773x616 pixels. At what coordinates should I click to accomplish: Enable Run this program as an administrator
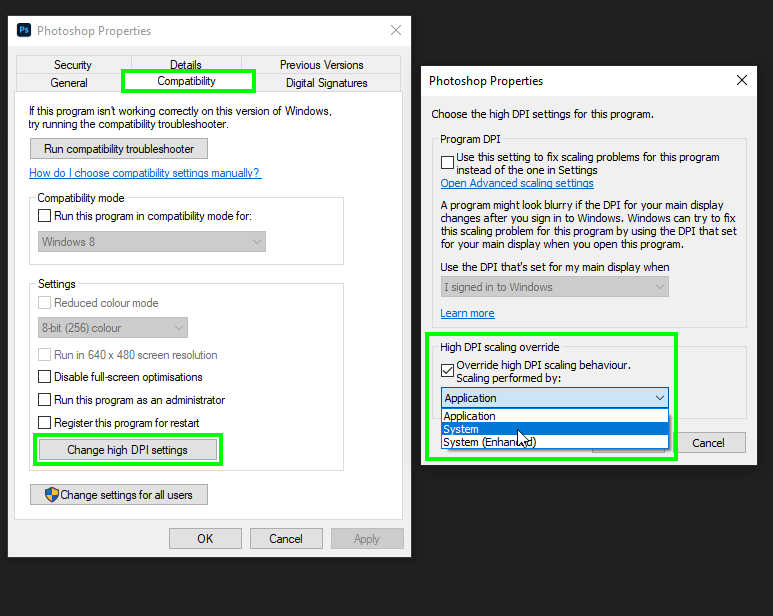tap(44, 400)
